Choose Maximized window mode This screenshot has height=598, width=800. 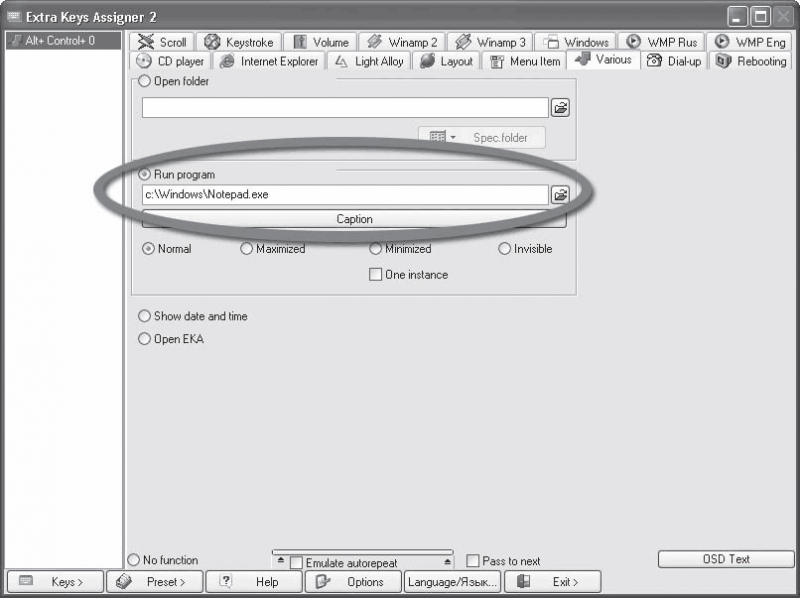coord(246,248)
